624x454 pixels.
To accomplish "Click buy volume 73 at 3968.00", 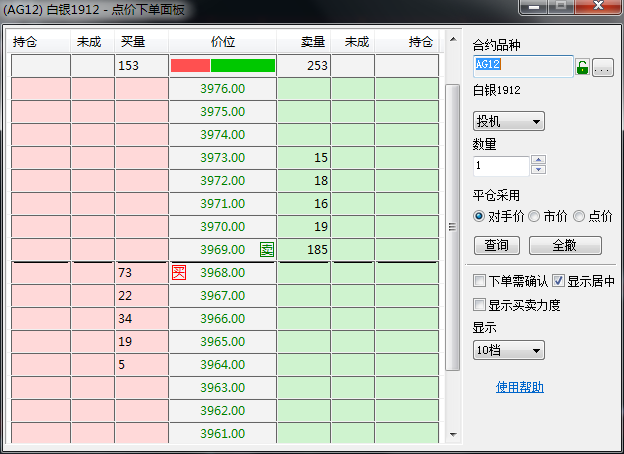I will [x=125, y=273].
